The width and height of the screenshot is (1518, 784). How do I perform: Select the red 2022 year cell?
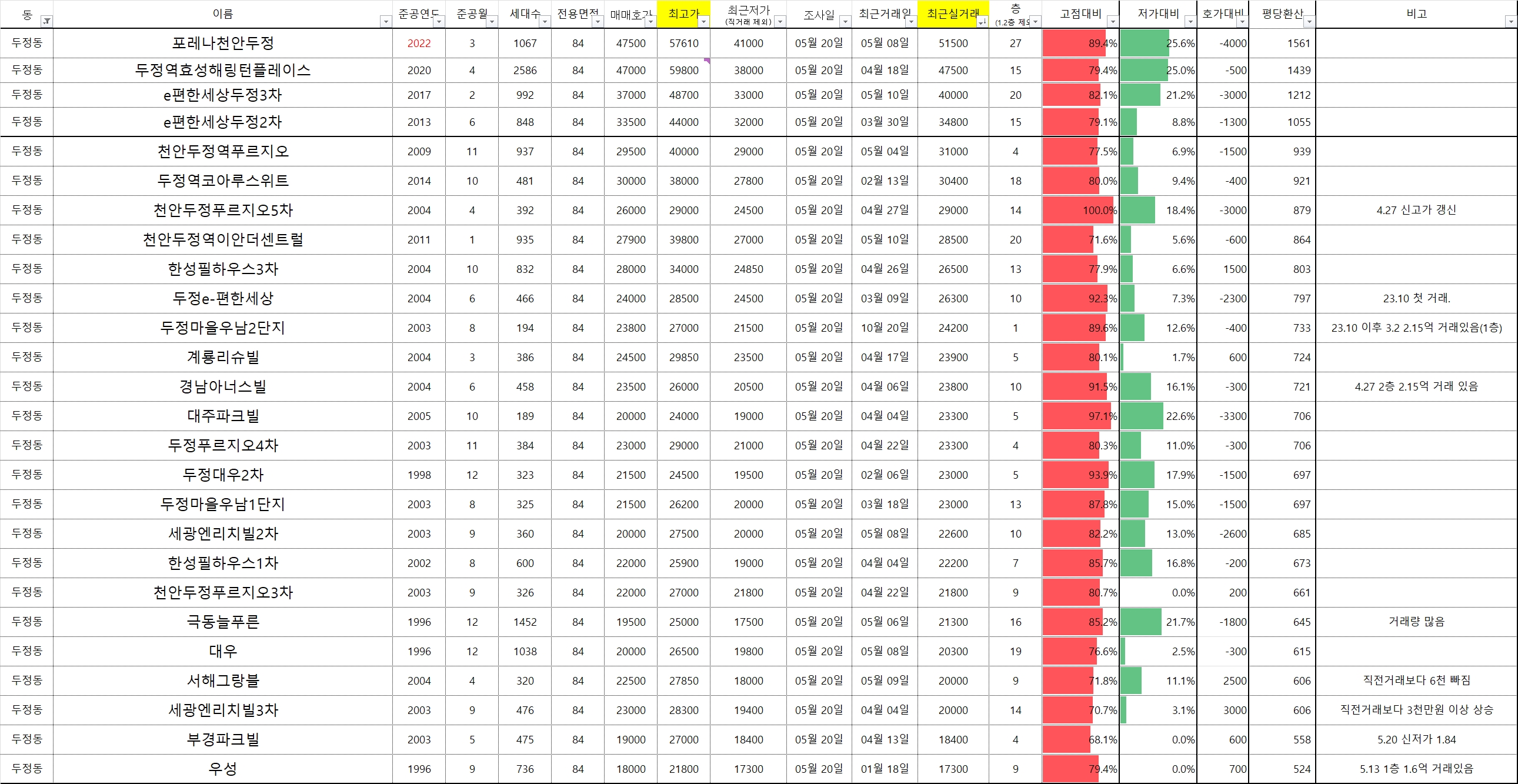419,44
